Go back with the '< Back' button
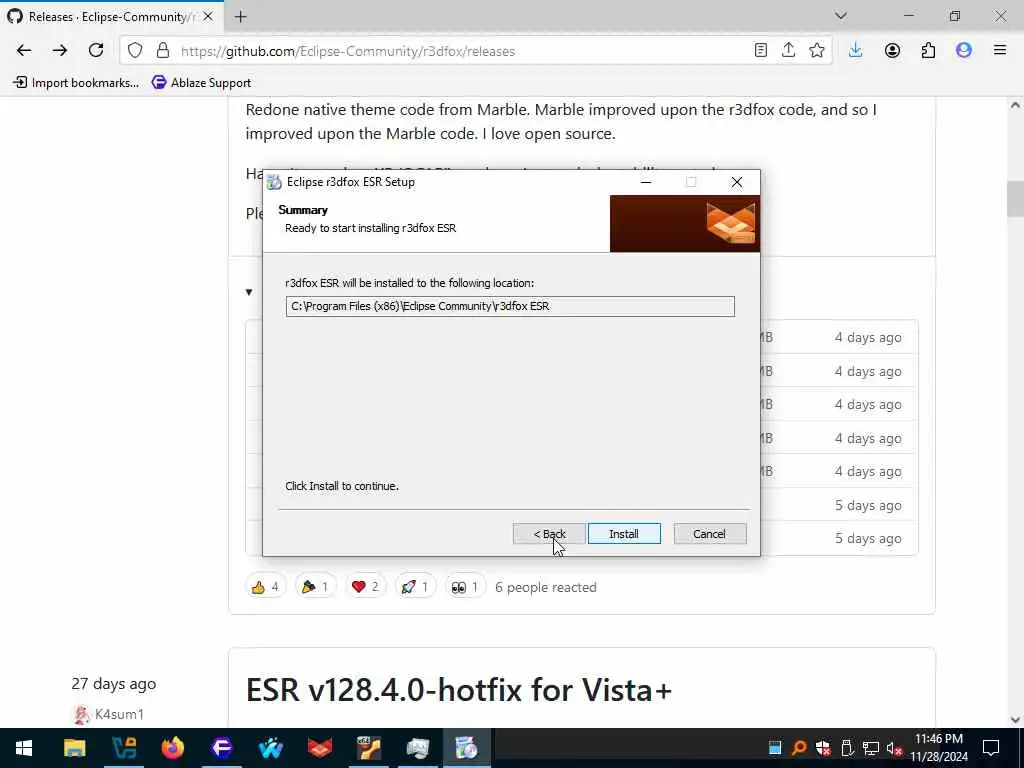Image resolution: width=1024 pixels, height=768 pixels. click(x=549, y=534)
